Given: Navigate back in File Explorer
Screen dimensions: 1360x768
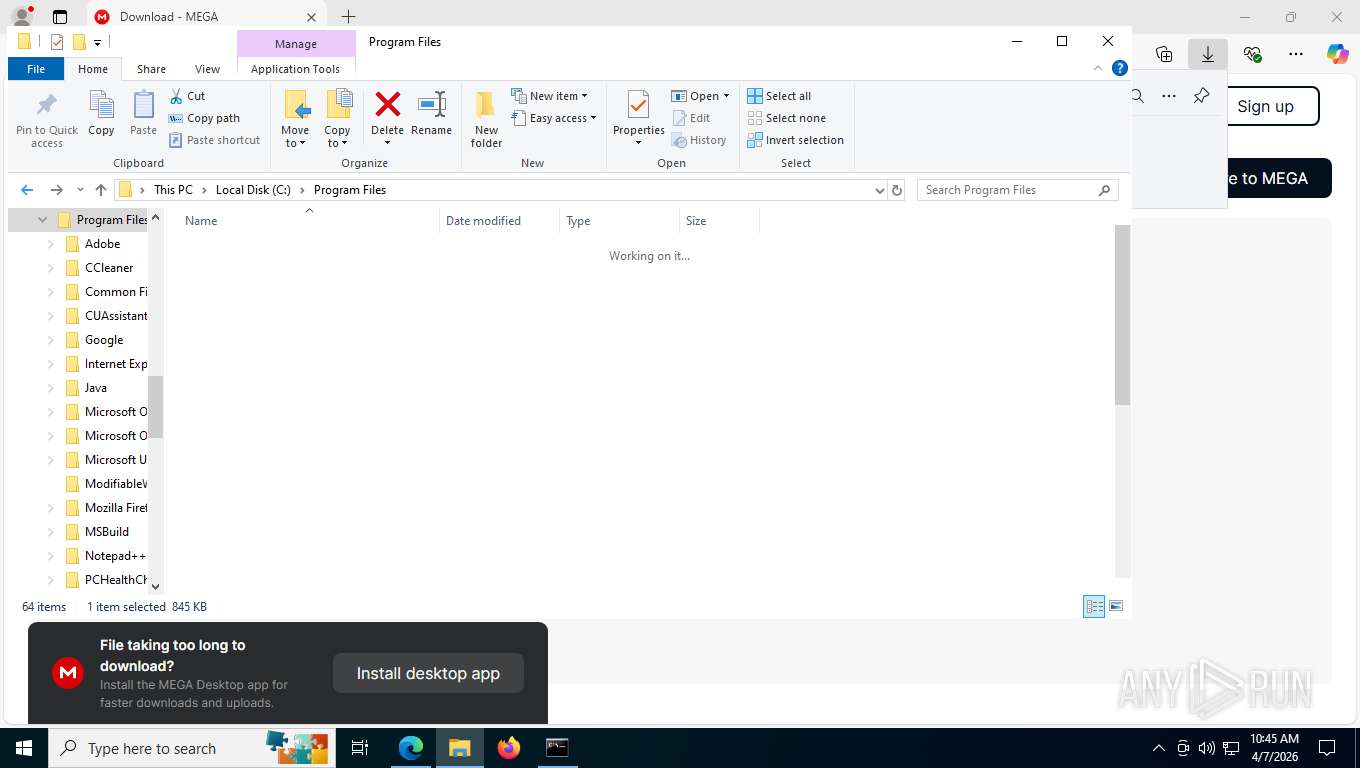Looking at the screenshot, I should (27, 190).
